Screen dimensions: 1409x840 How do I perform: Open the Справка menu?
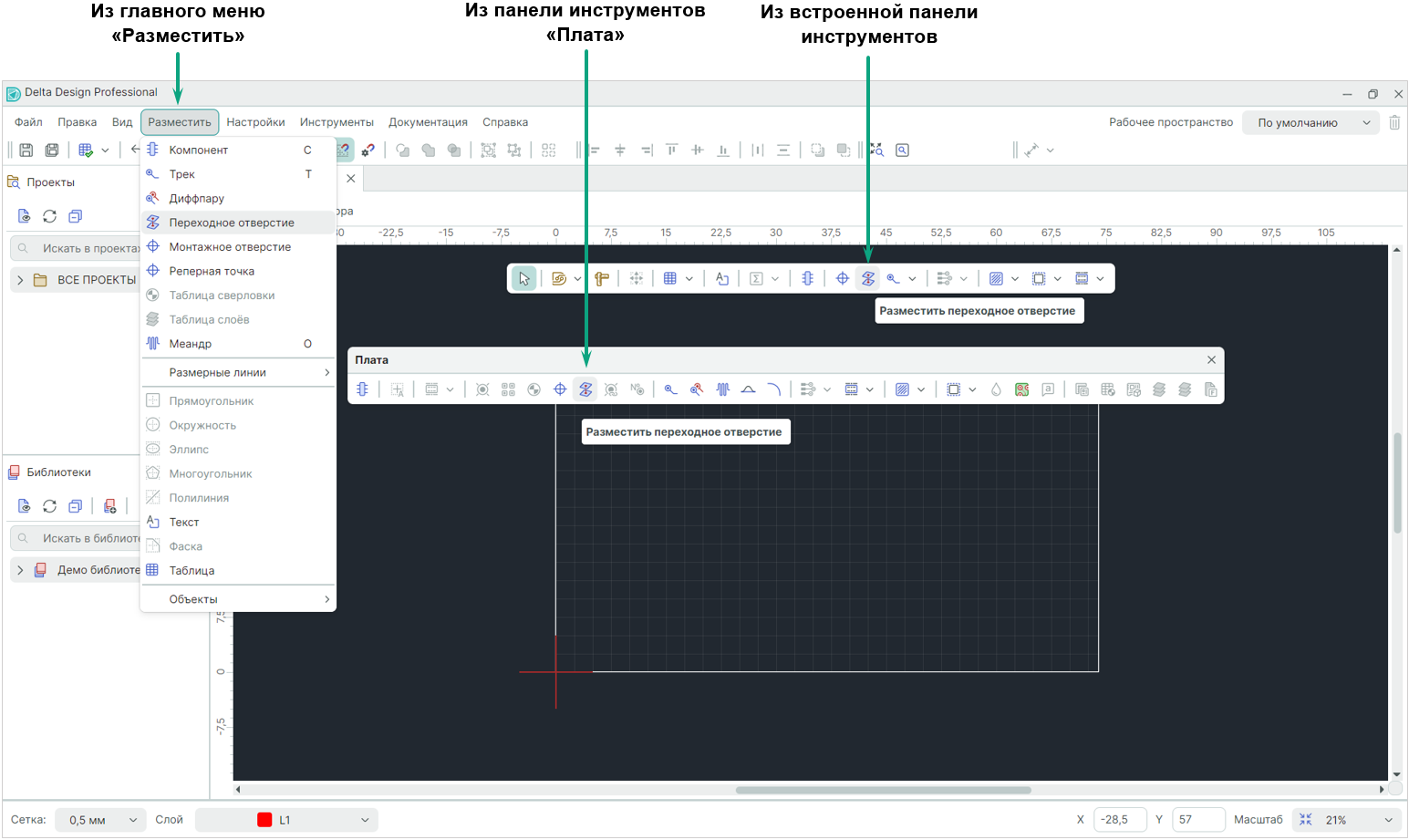pos(505,122)
